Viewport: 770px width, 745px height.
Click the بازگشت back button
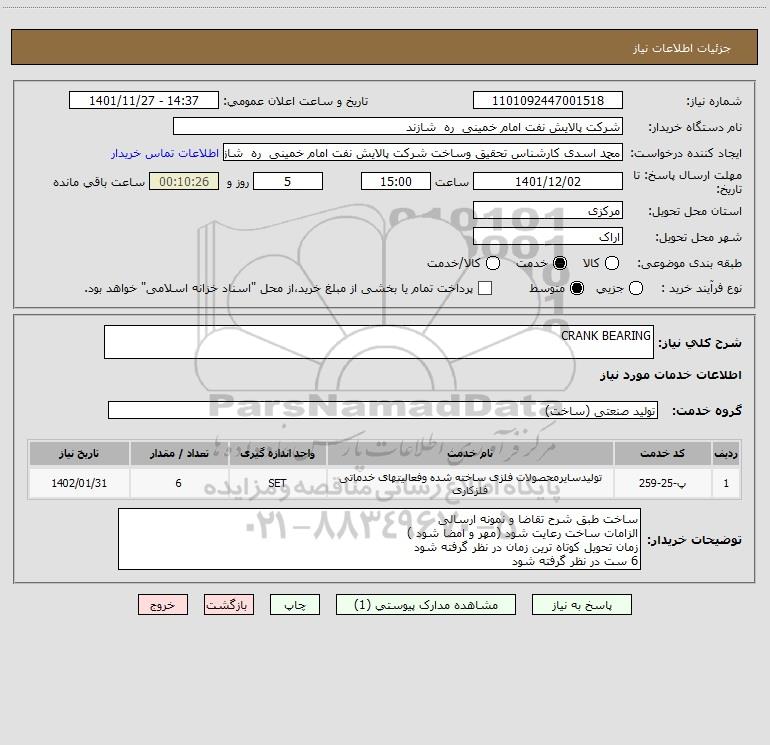(x=229, y=605)
